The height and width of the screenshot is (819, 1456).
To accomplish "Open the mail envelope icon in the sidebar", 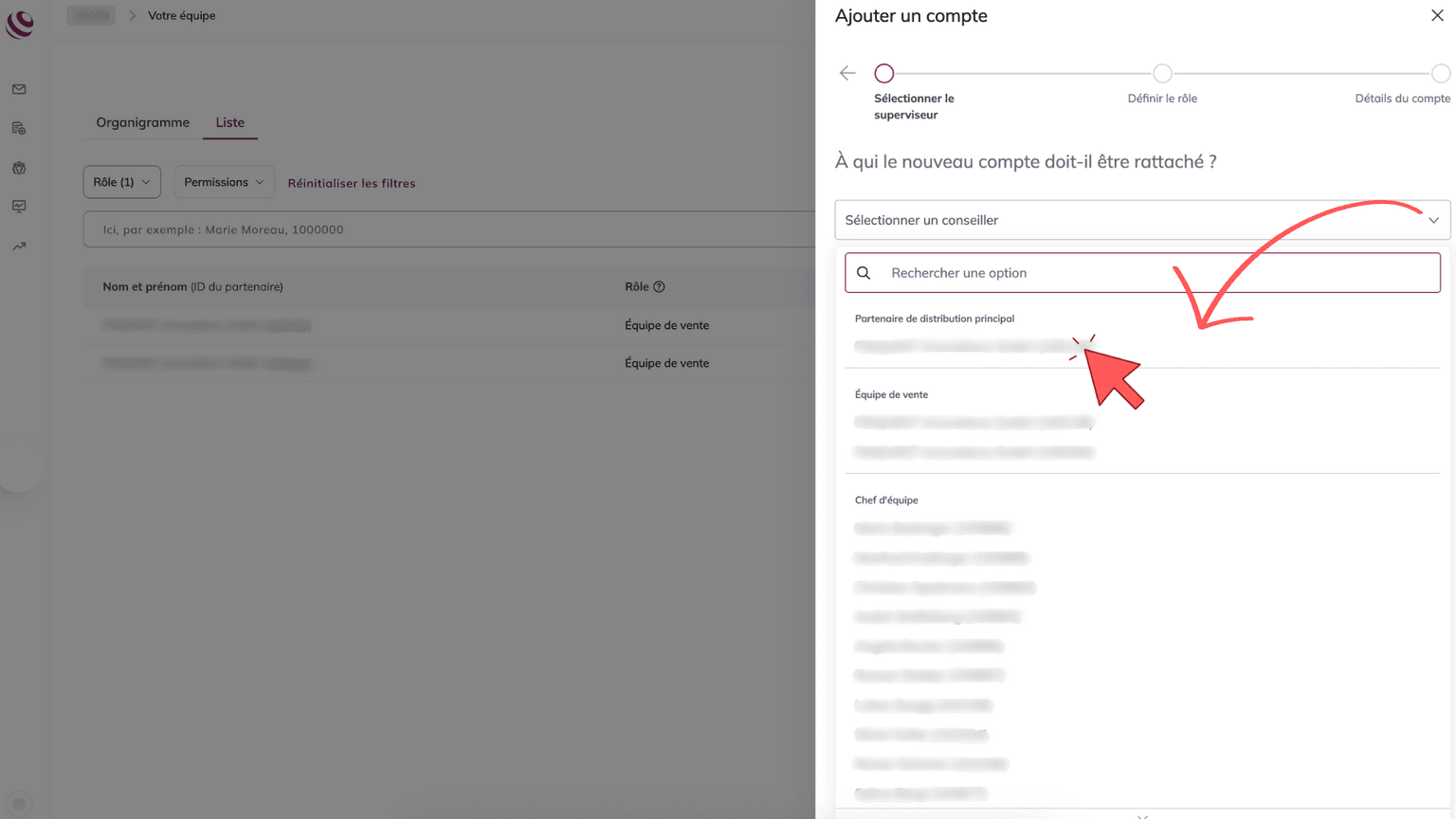I will pos(19,89).
